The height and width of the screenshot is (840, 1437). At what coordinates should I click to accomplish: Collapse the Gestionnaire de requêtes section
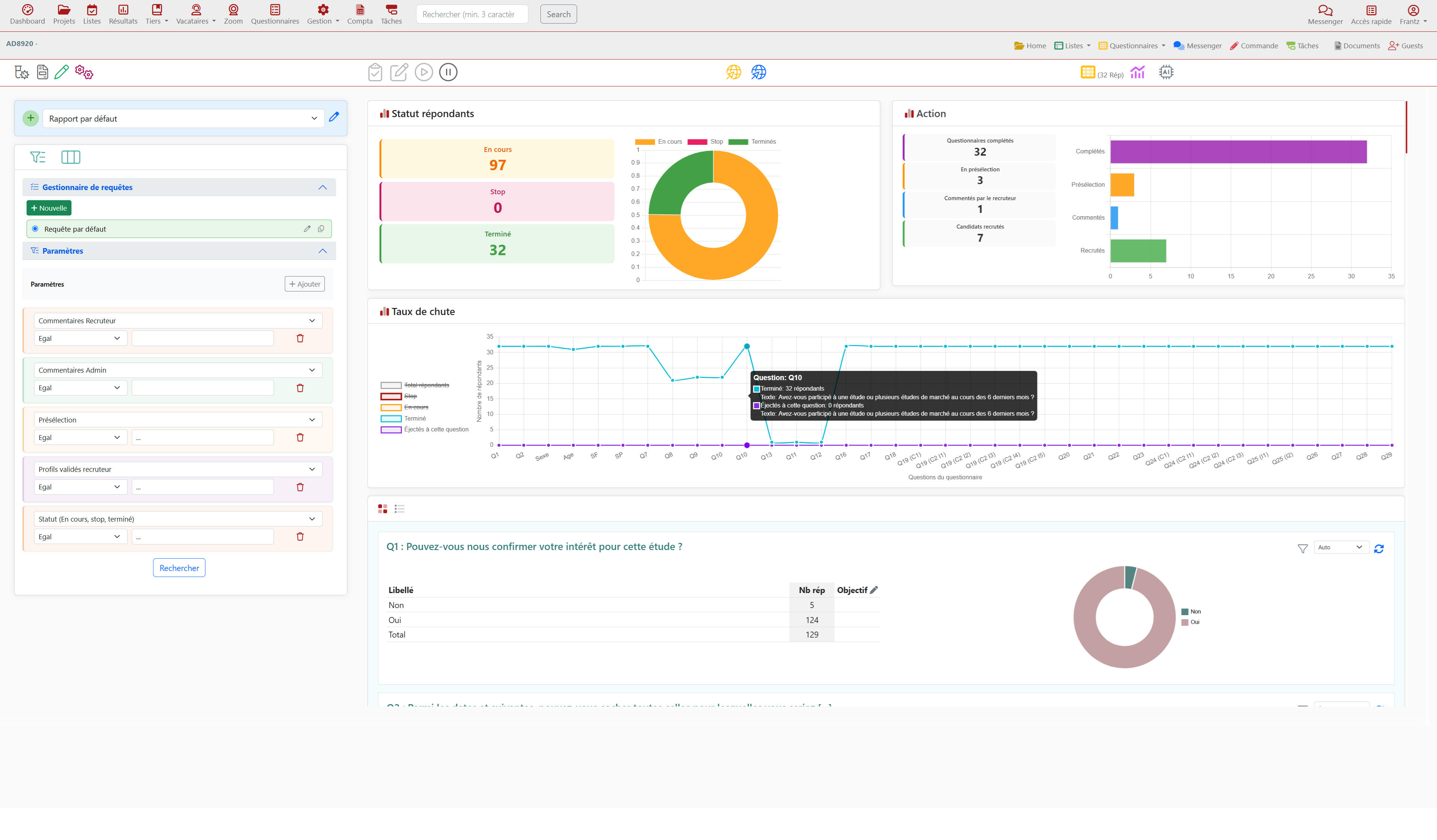(x=323, y=187)
